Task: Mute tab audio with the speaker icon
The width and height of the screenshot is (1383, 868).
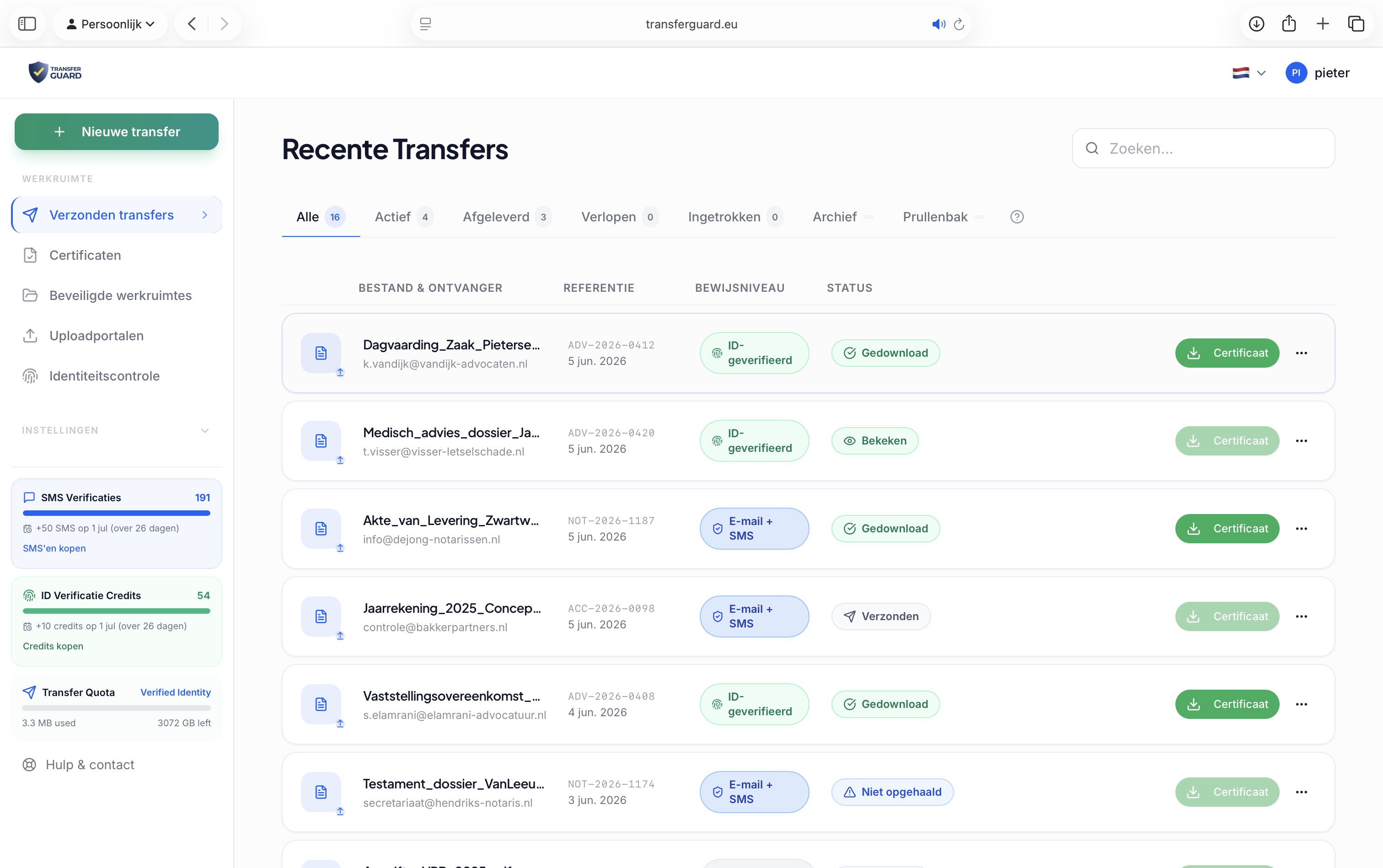Action: click(938, 24)
